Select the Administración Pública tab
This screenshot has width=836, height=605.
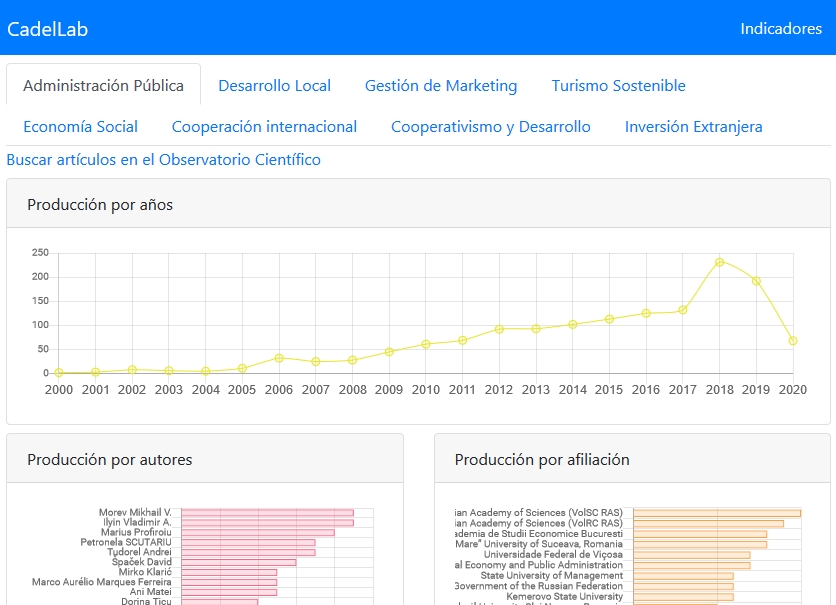point(103,86)
